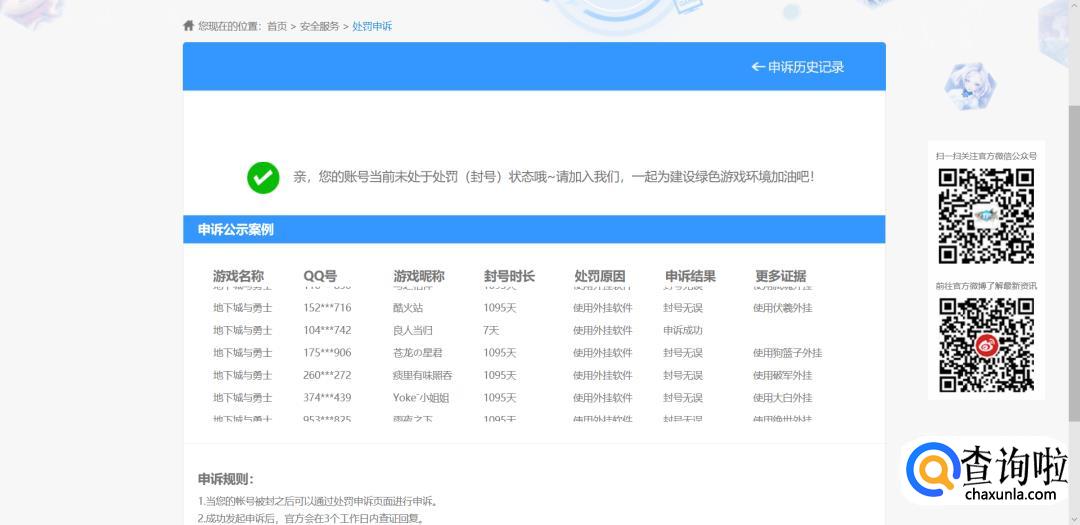Click the 扫一扫关注官方微信公众号 caption
The width and height of the screenshot is (1080, 525).
tap(986, 156)
